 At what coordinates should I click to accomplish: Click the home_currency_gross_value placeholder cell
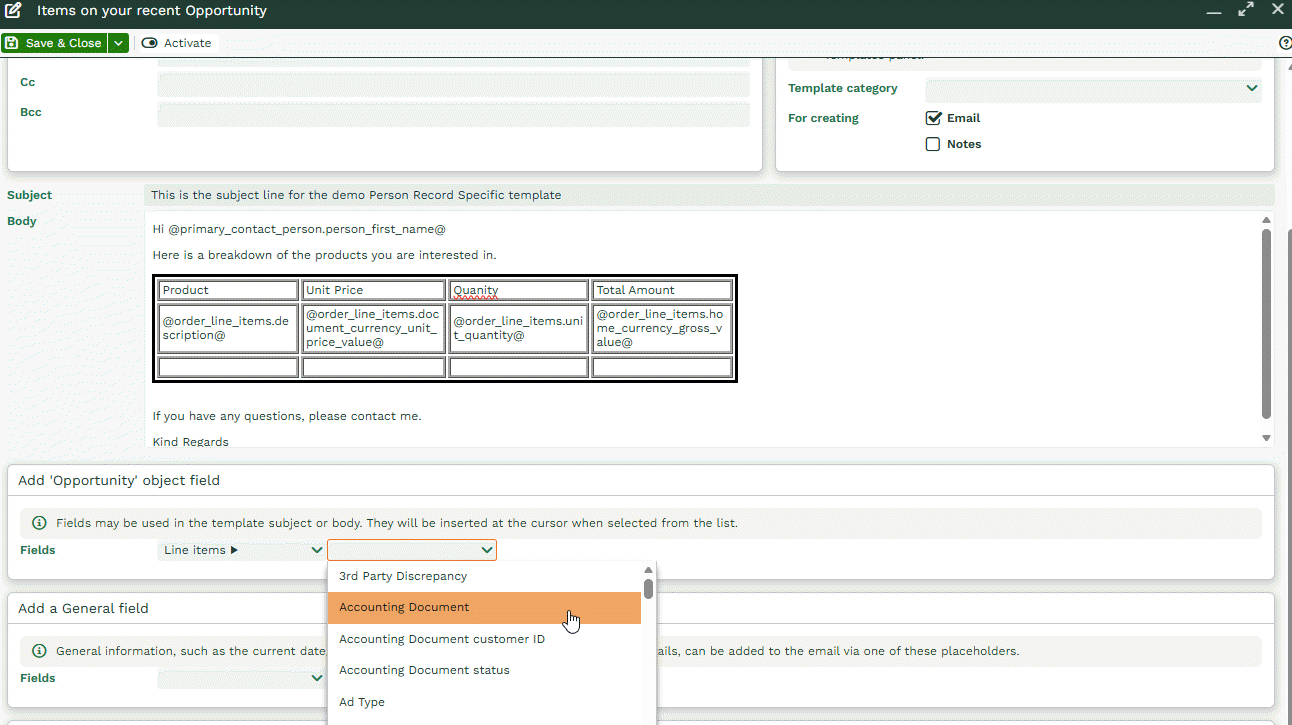tap(662, 329)
